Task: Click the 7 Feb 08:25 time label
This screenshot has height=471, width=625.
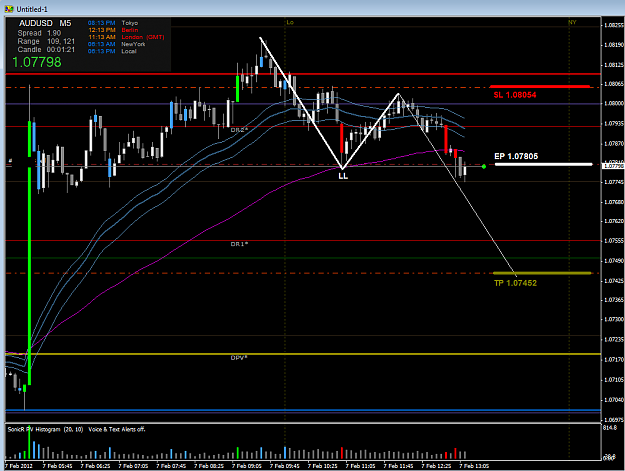Action: click(x=209, y=466)
